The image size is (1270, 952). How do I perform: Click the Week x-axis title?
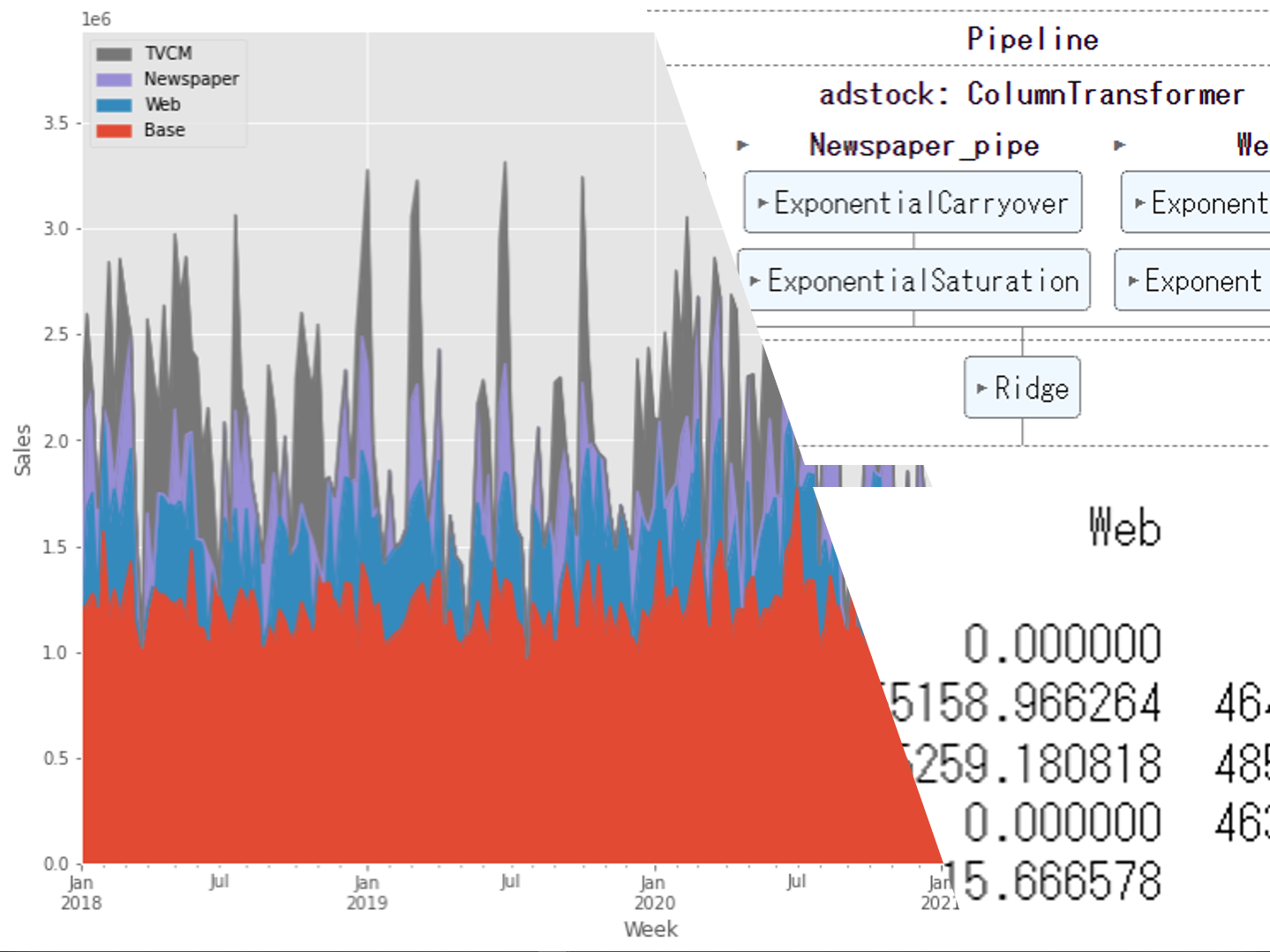(650, 929)
